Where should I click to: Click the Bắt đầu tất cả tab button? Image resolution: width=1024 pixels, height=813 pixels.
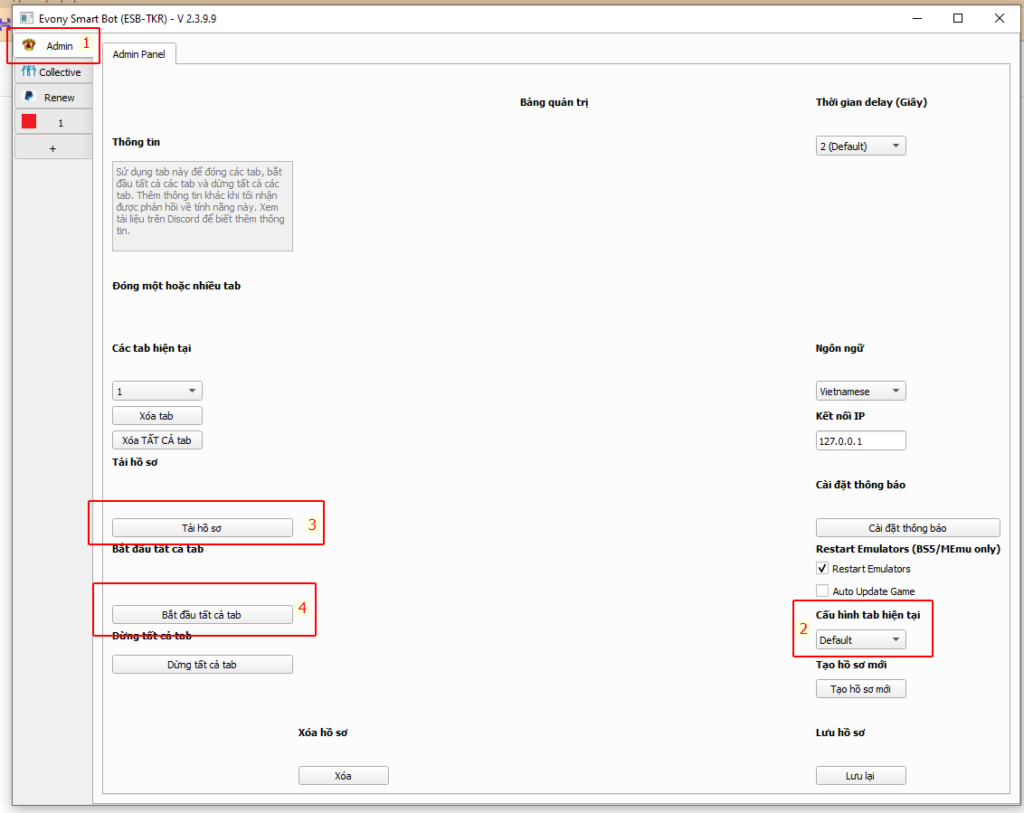(x=202, y=615)
